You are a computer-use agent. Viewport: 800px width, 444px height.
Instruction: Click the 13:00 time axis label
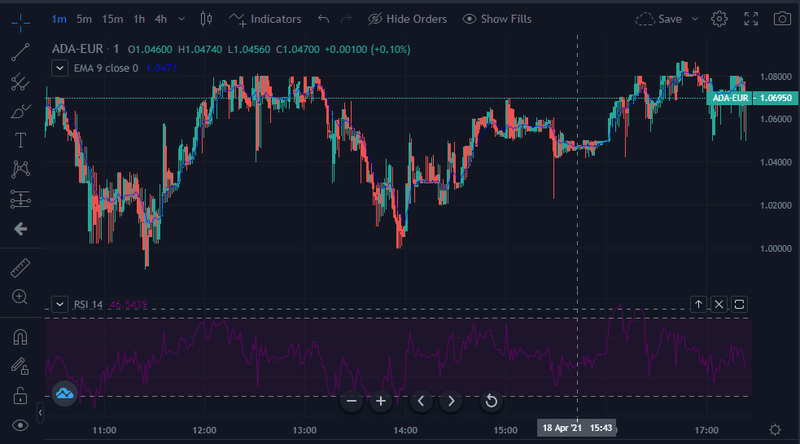click(305, 430)
